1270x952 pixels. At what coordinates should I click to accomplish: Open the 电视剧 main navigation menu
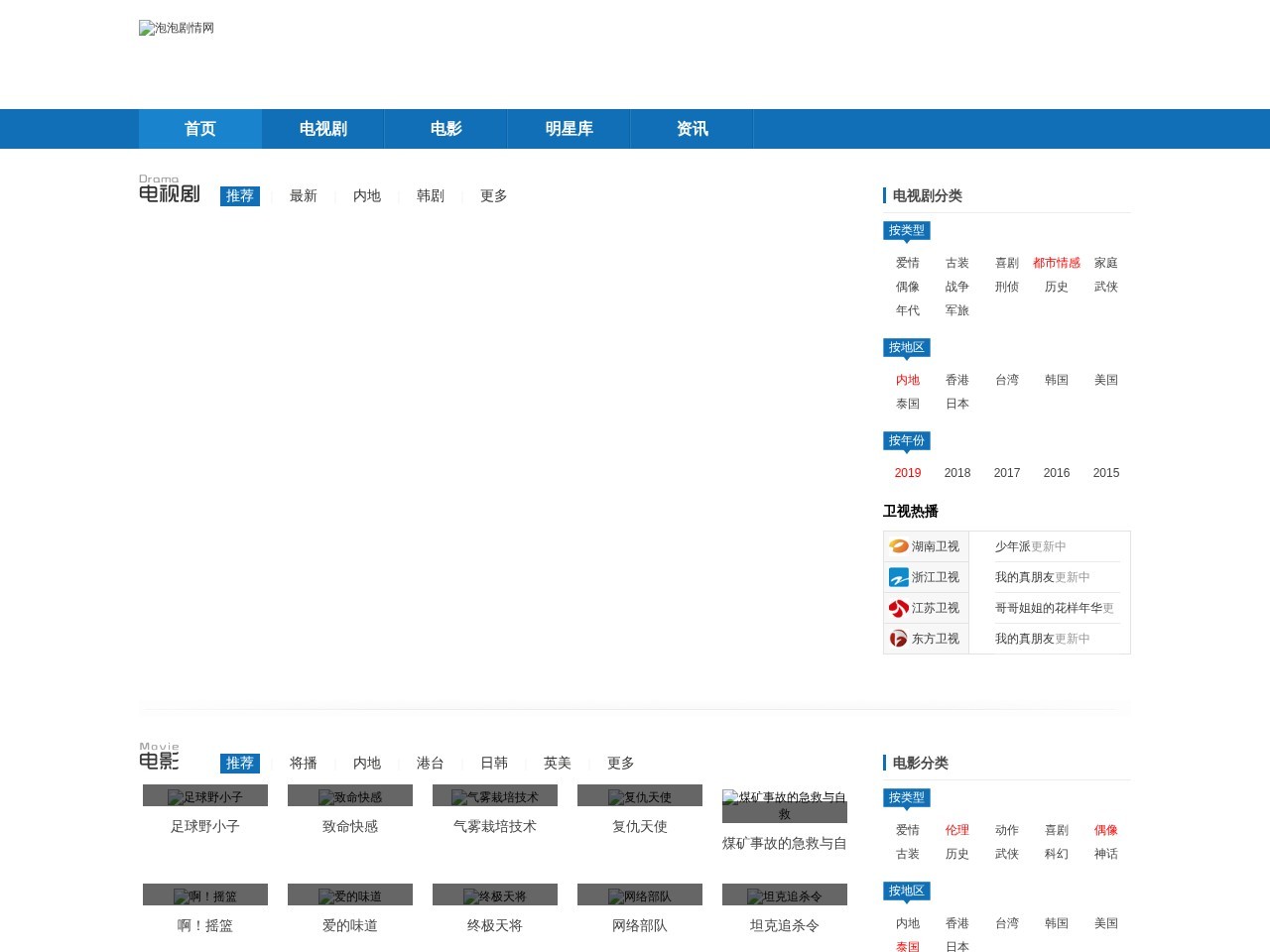click(323, 129)
